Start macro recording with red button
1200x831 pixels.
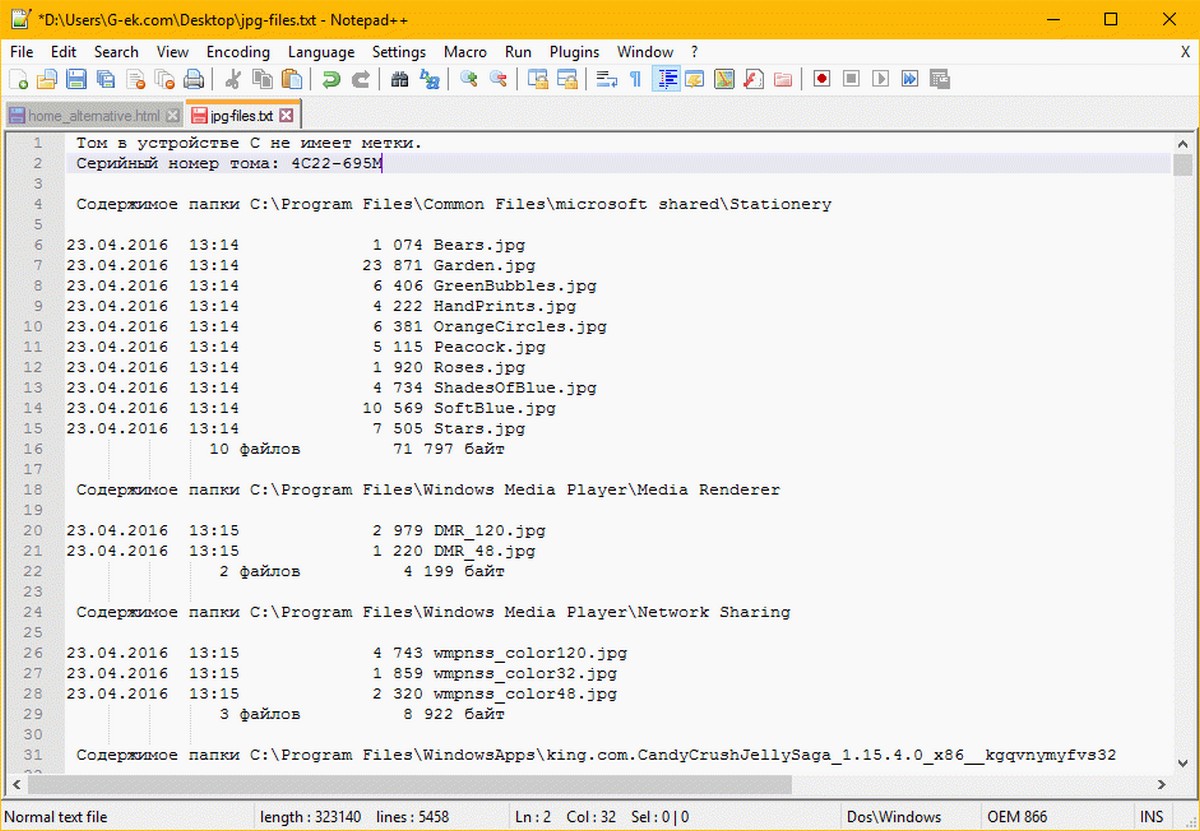(822, 79)
